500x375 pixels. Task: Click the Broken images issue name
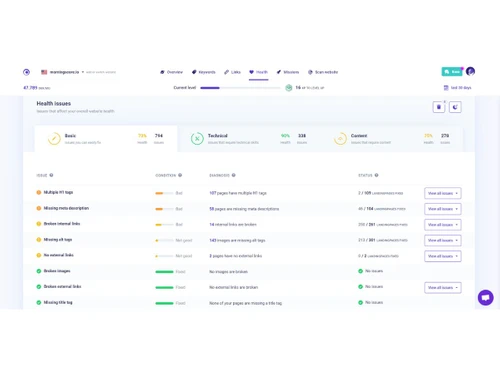[57, 271]
